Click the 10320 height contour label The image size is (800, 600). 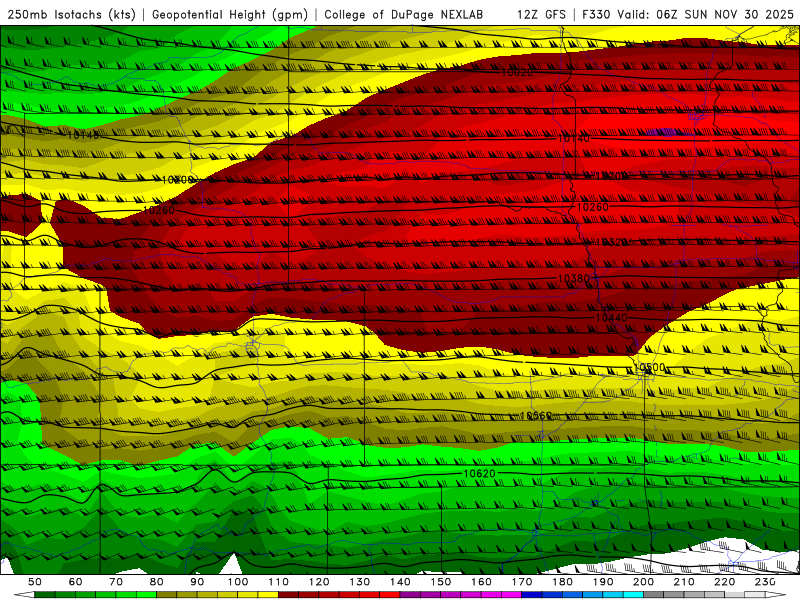tap(611, 242)
